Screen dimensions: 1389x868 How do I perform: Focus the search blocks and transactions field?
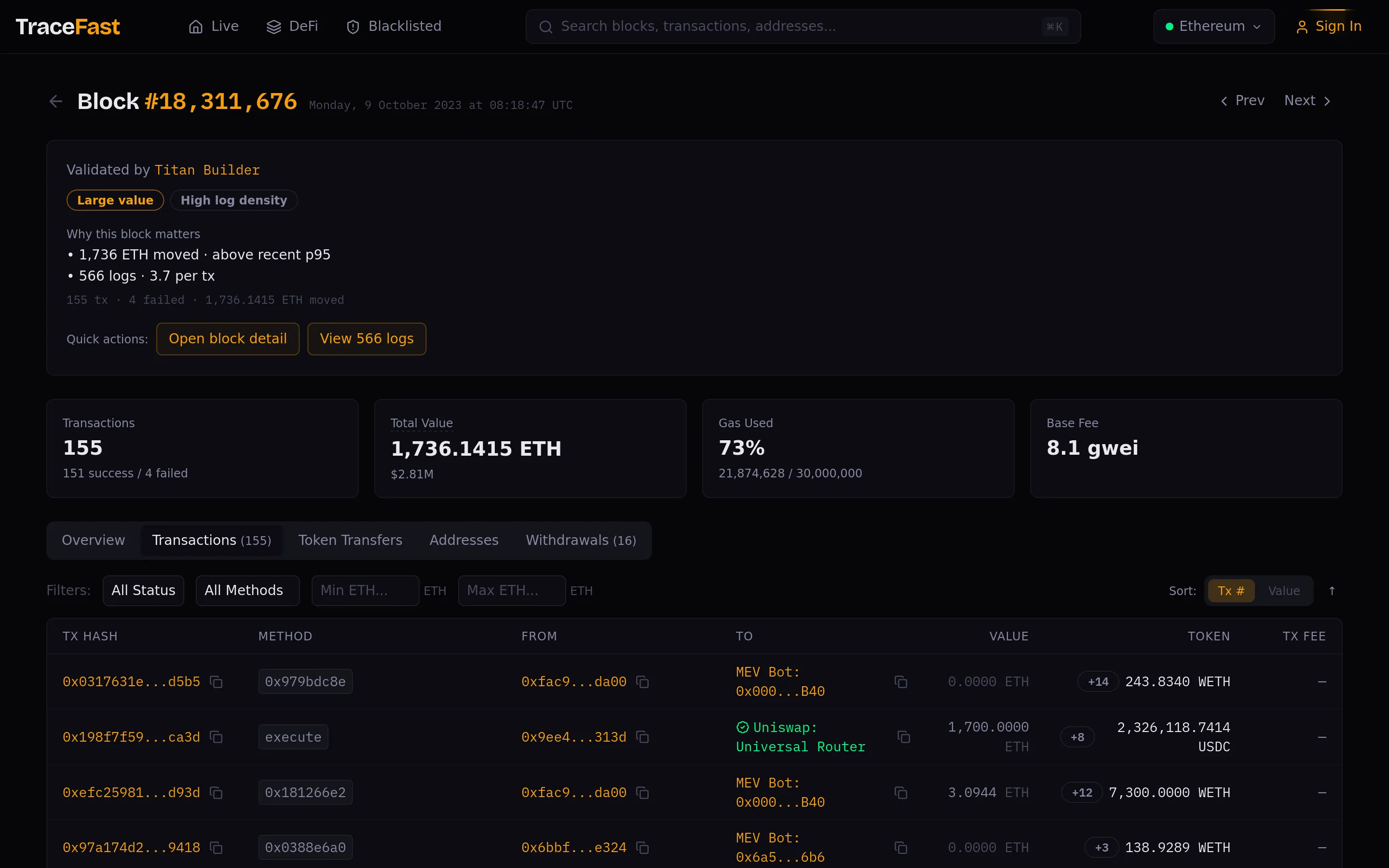[x=803, y=27]
